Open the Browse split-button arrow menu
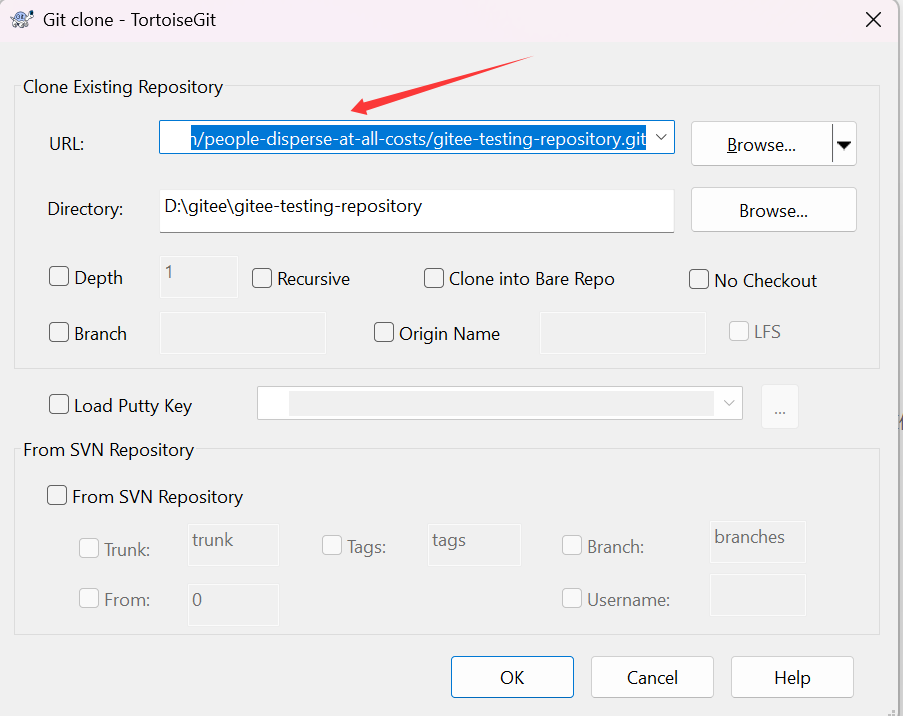 pyautogui.click(x=844, y=144)
